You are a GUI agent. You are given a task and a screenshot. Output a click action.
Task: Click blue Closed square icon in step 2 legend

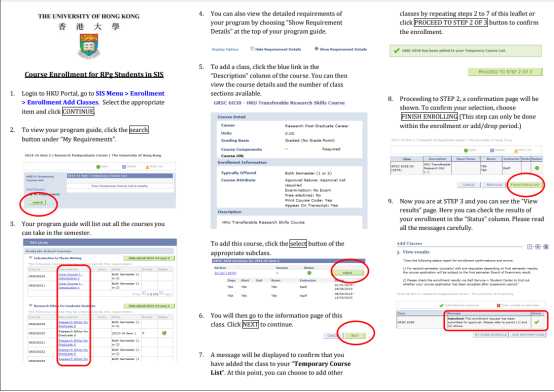[124, 166]
